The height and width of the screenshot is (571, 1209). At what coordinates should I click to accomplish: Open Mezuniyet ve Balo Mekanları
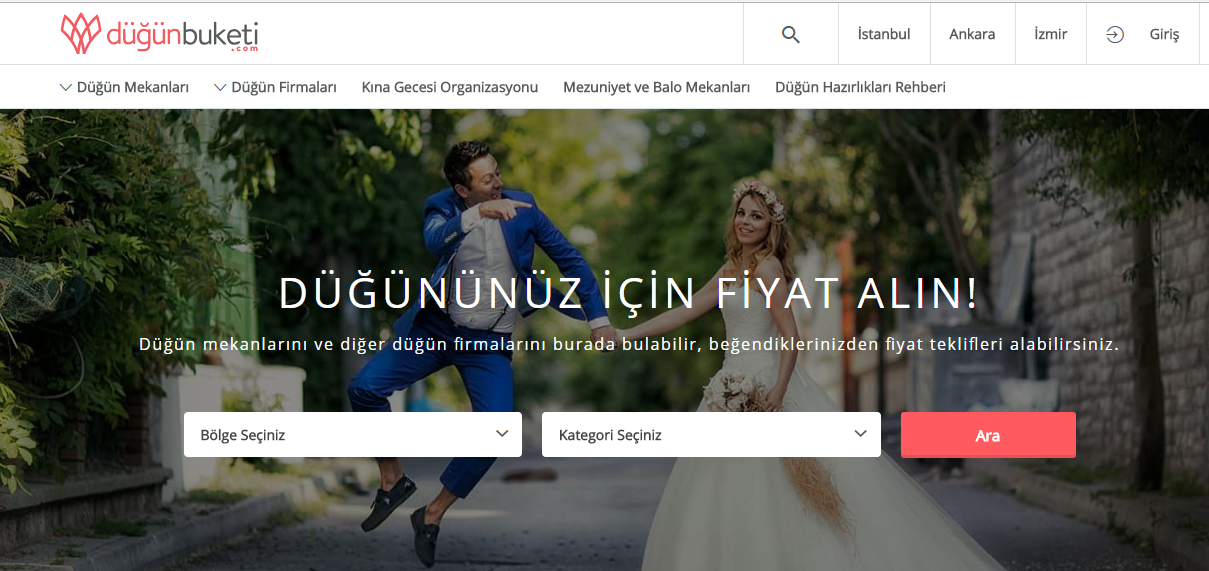click(x=656, y=87)
